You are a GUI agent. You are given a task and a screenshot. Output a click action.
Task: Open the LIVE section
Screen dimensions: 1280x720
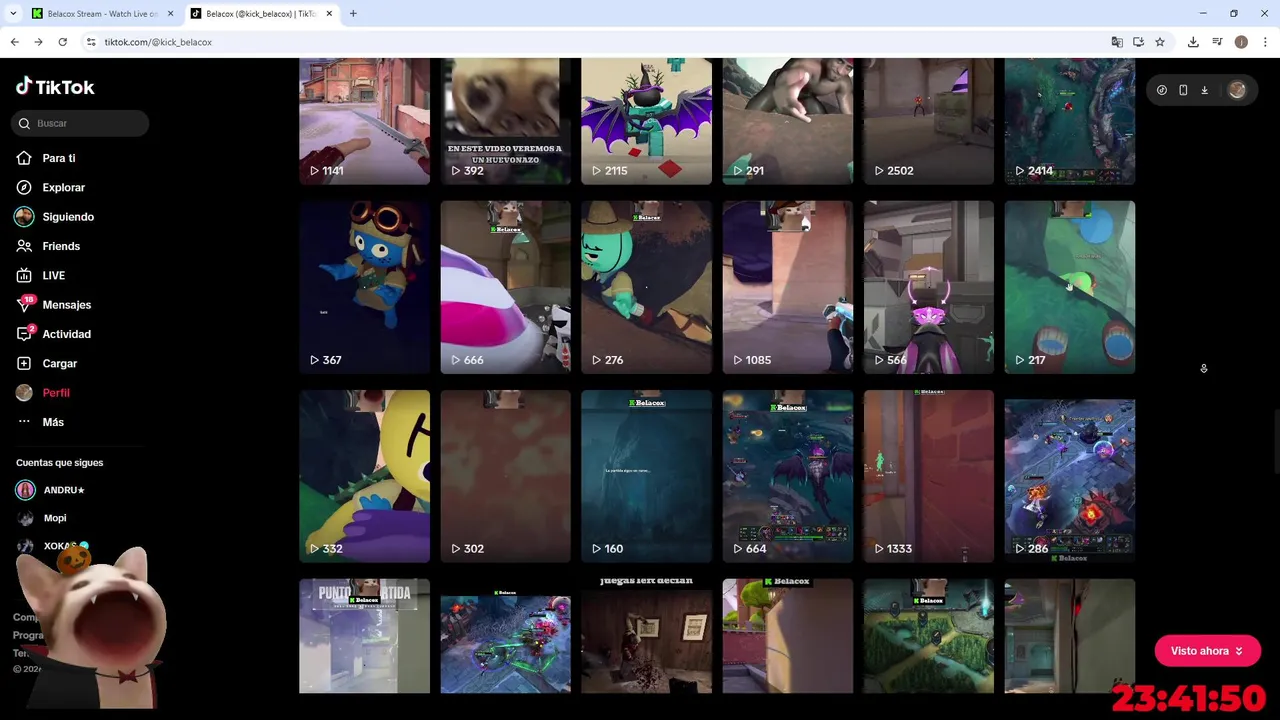coord(41,275)
